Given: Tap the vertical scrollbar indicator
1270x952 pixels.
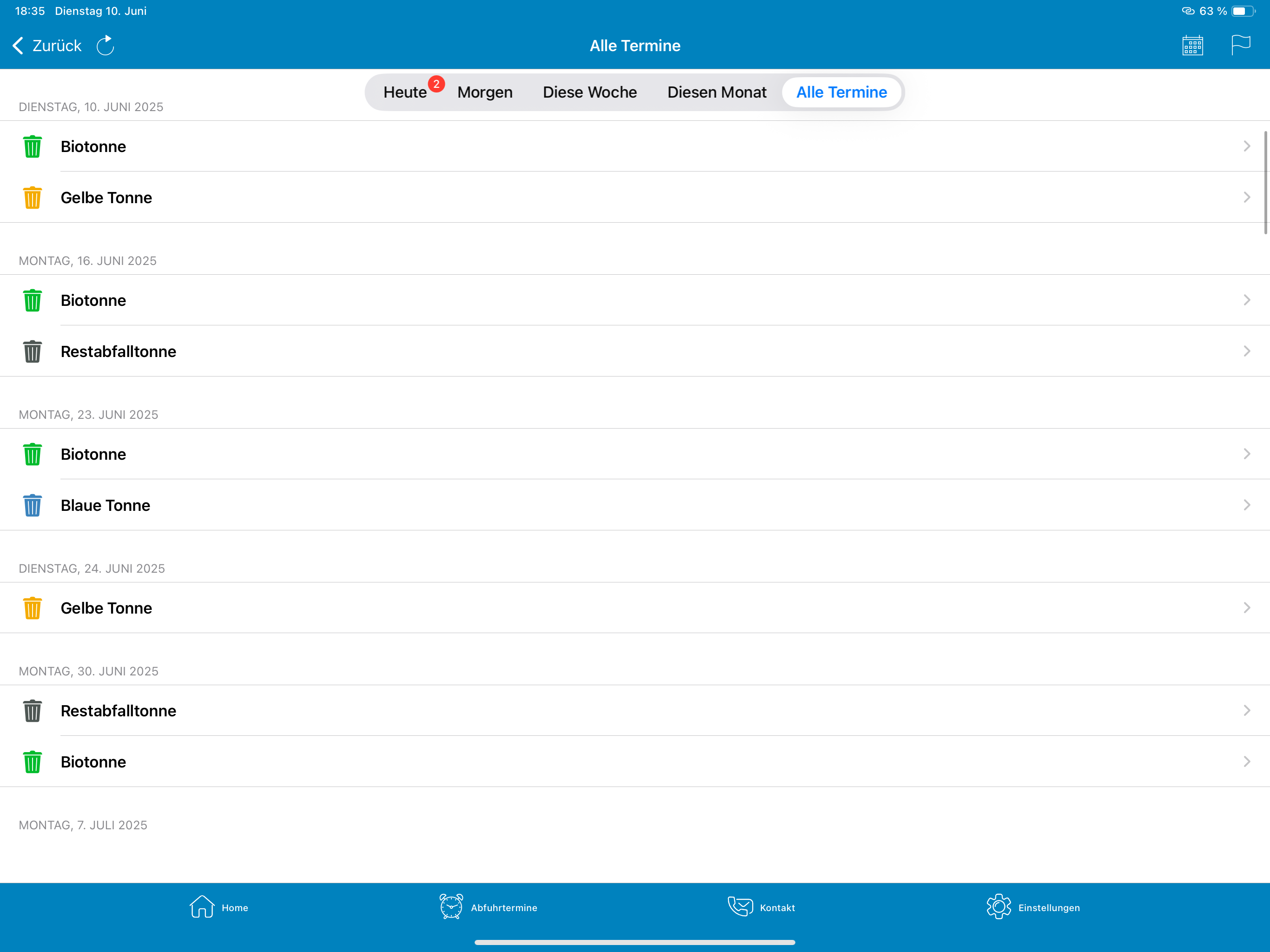Looking at the screenshot, I should click(1265, 183).
